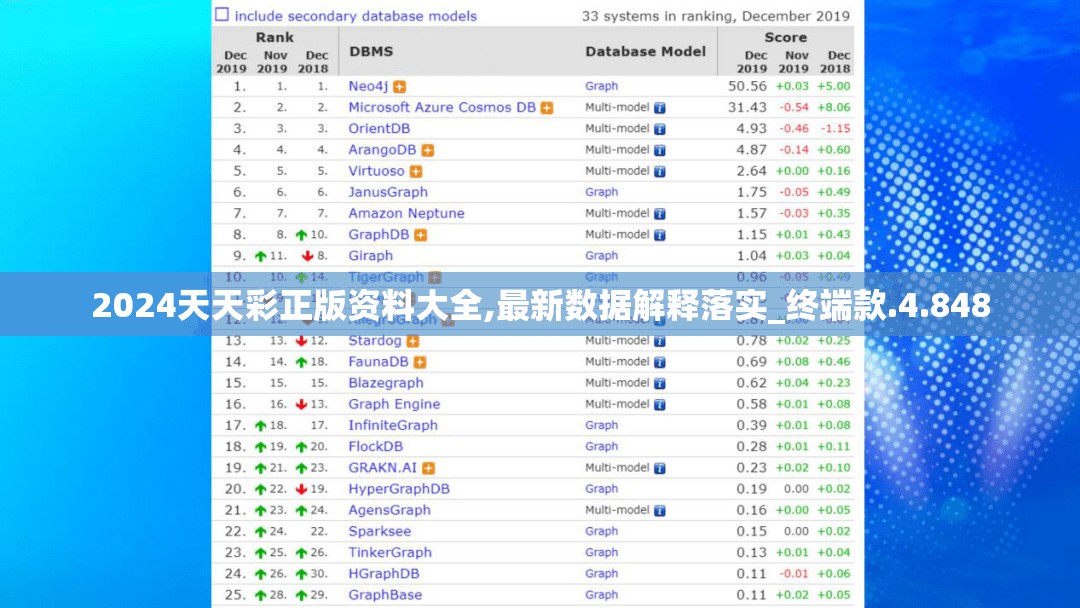Viewport: 1080px width, 608px height.
Task: Click the info icon in Blazegraph row
Action: click(x=660, y=384)
